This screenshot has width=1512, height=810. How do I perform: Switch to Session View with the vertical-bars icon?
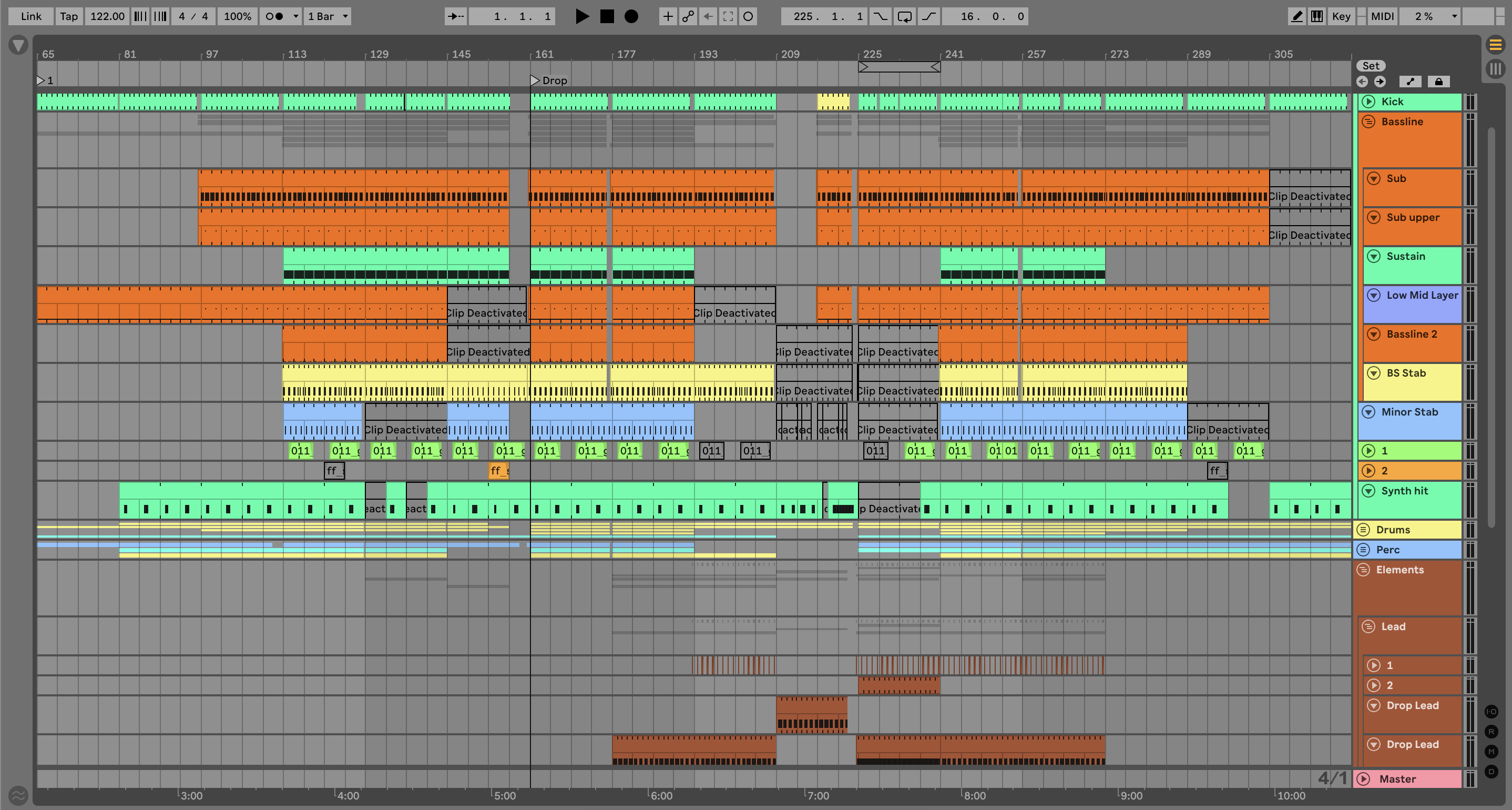tap(1495, 69)
